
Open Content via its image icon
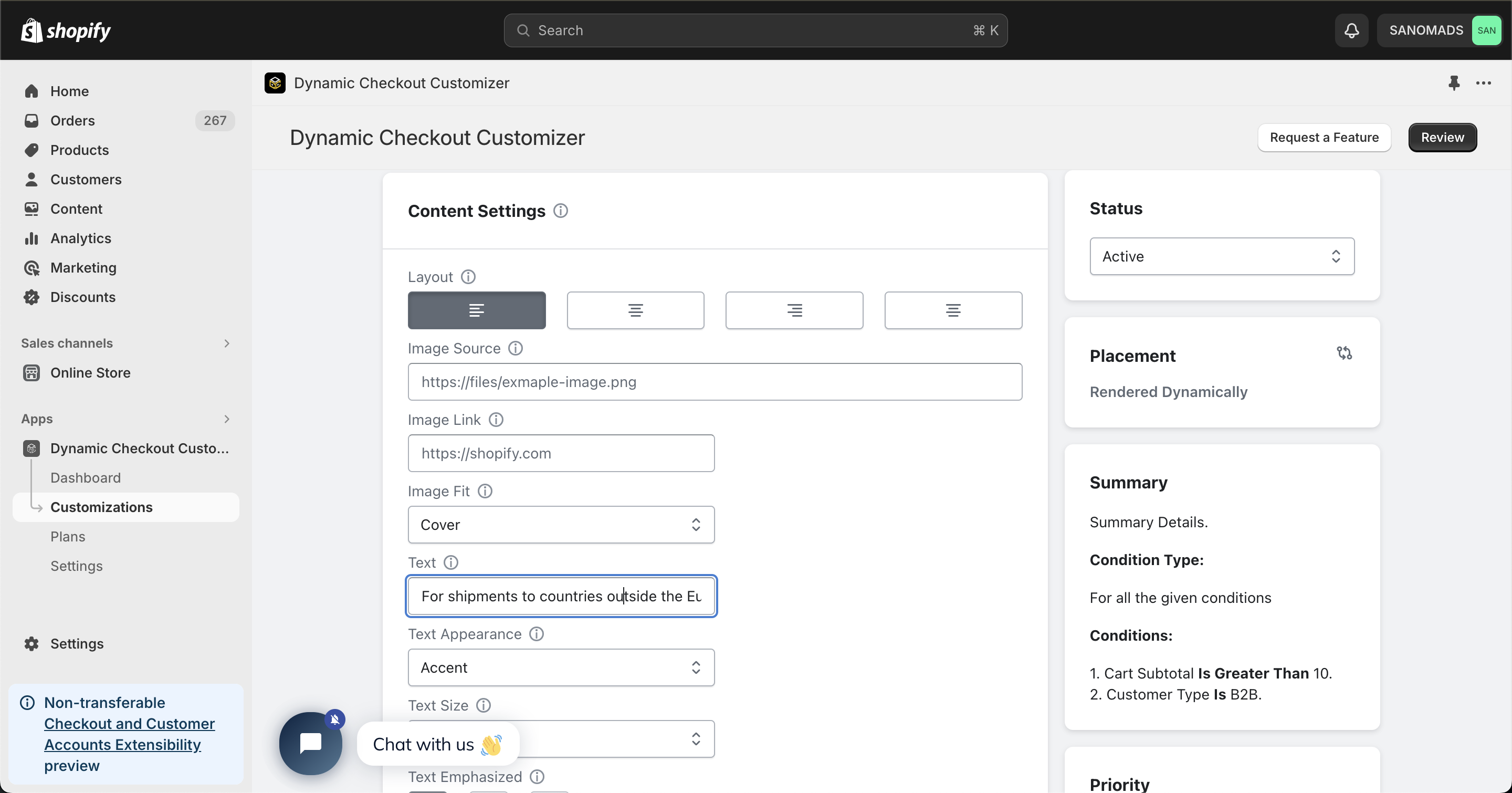point(31,209)
